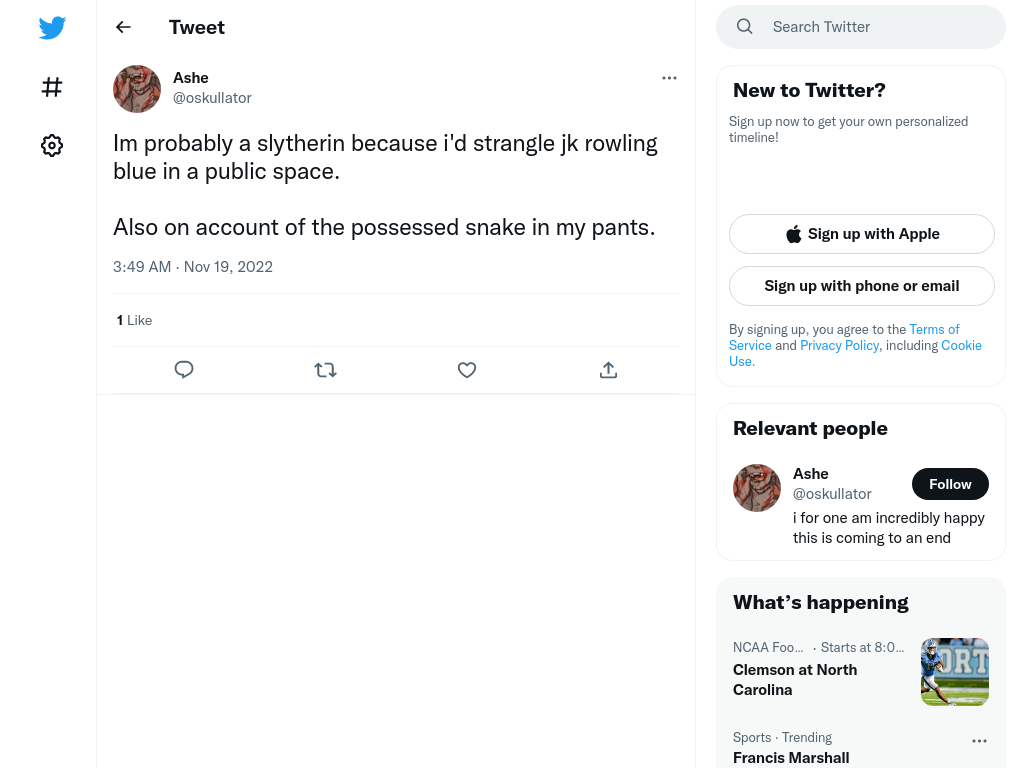The width and height of the screenshot is (1024, 768).
Task: Open the tweet timestamp Nov 19, 2022
Action: pos(228,266)
